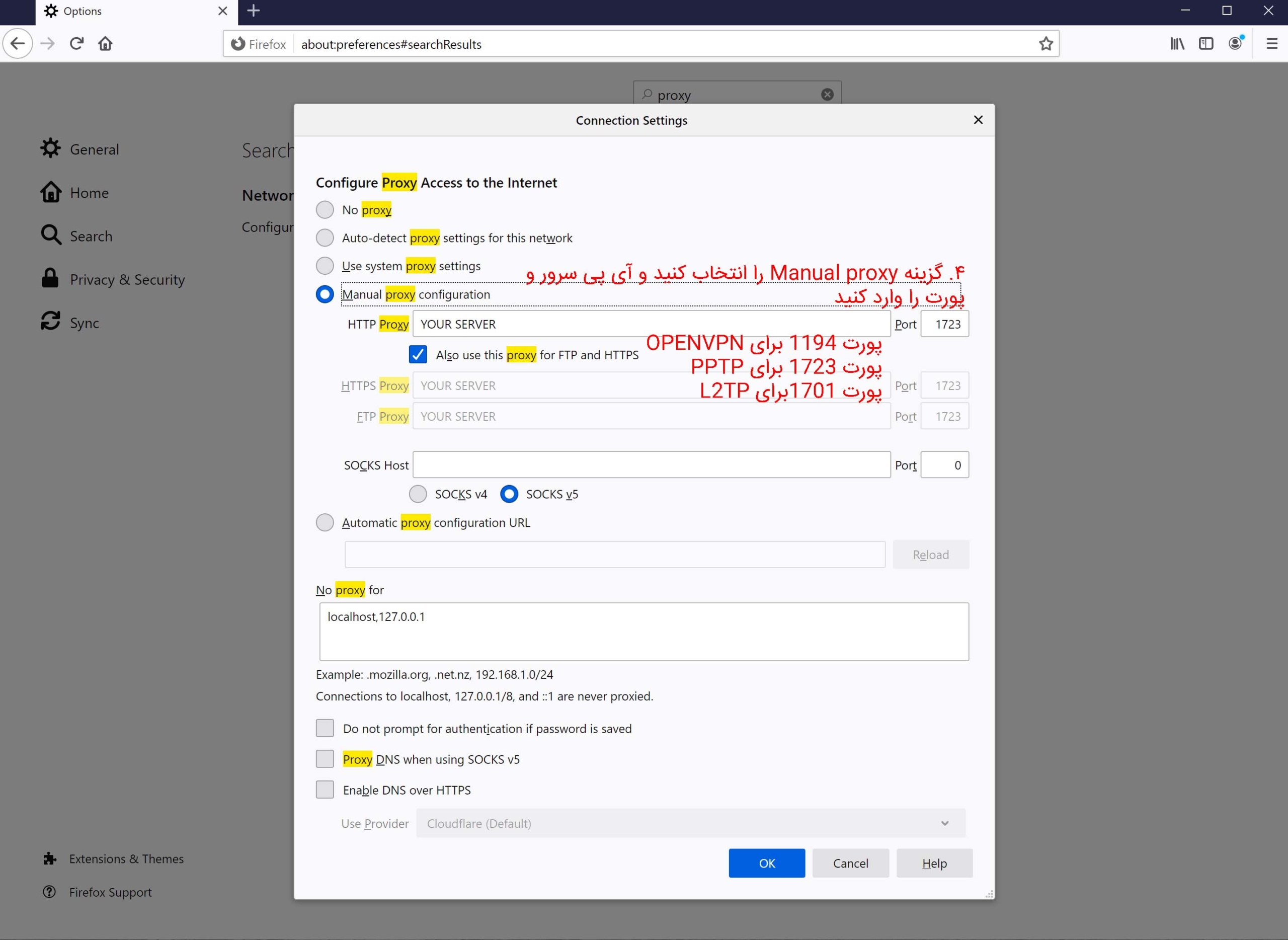Open the new tab plus button
The height and width of the screenshot is (940, 1288).
click(x=254, y=11)
